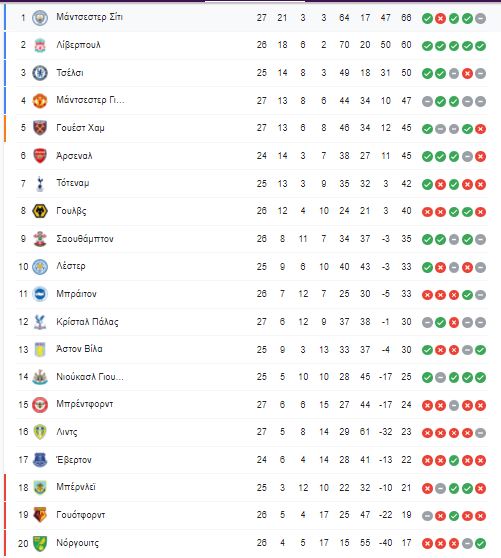Image resolution: width=501 pixels, height=558 pixels.
Task: Open the Watford crest icon
Action: tap(40, 515)
